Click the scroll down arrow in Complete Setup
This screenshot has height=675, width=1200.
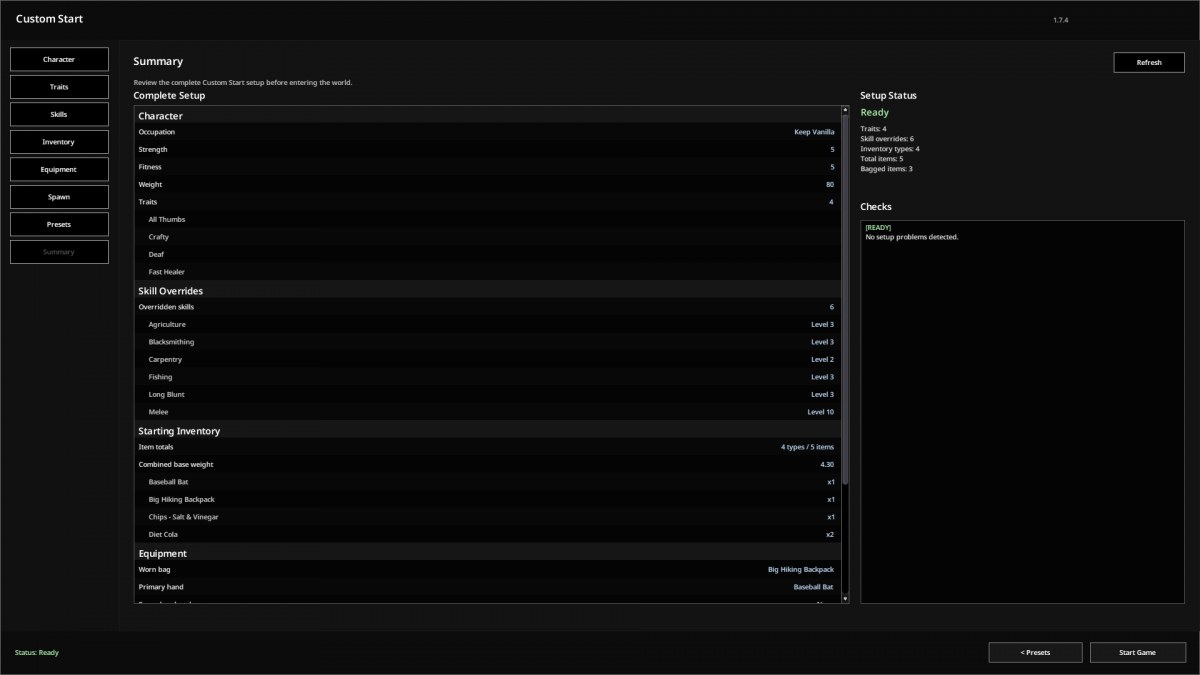point(845,598)
